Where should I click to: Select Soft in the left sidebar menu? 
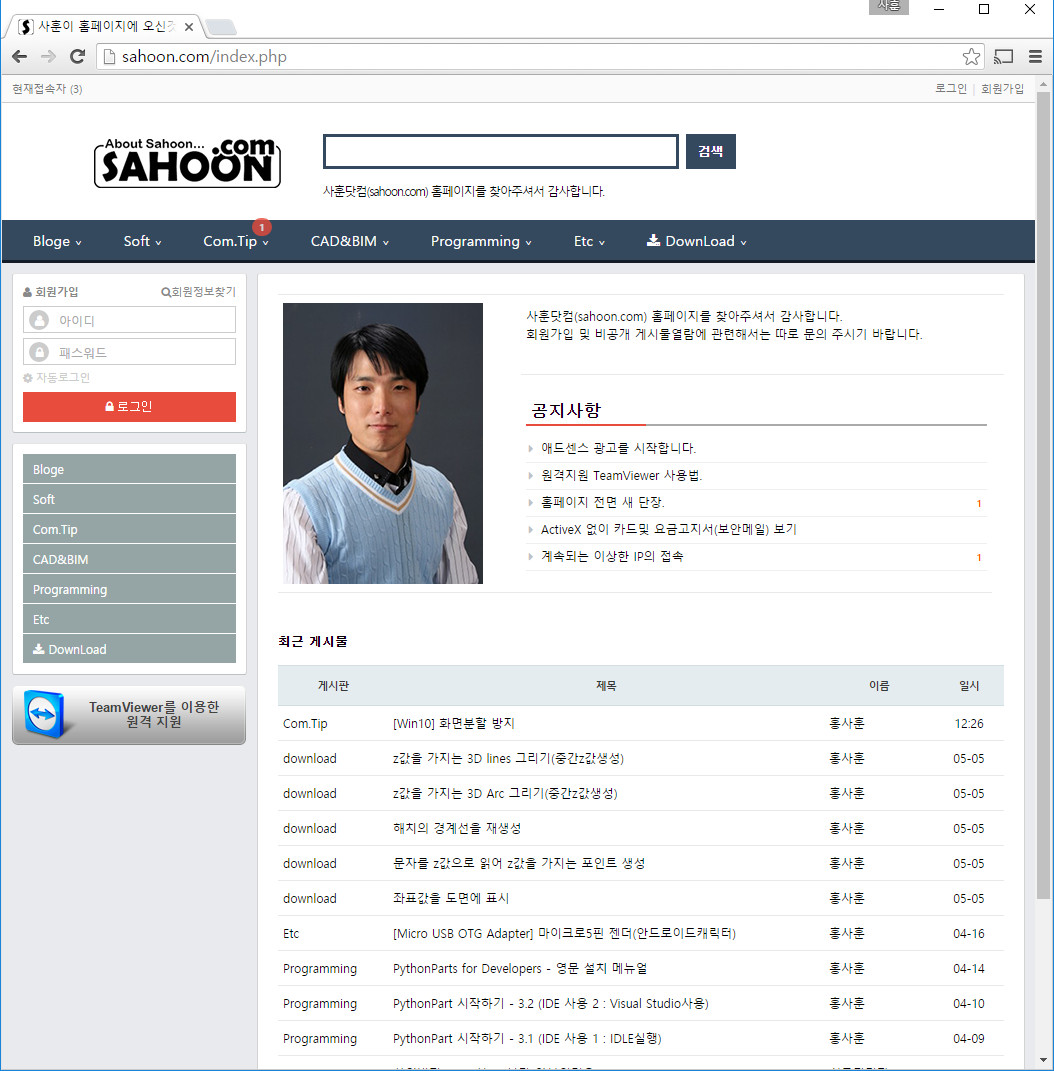click(129, 499)
